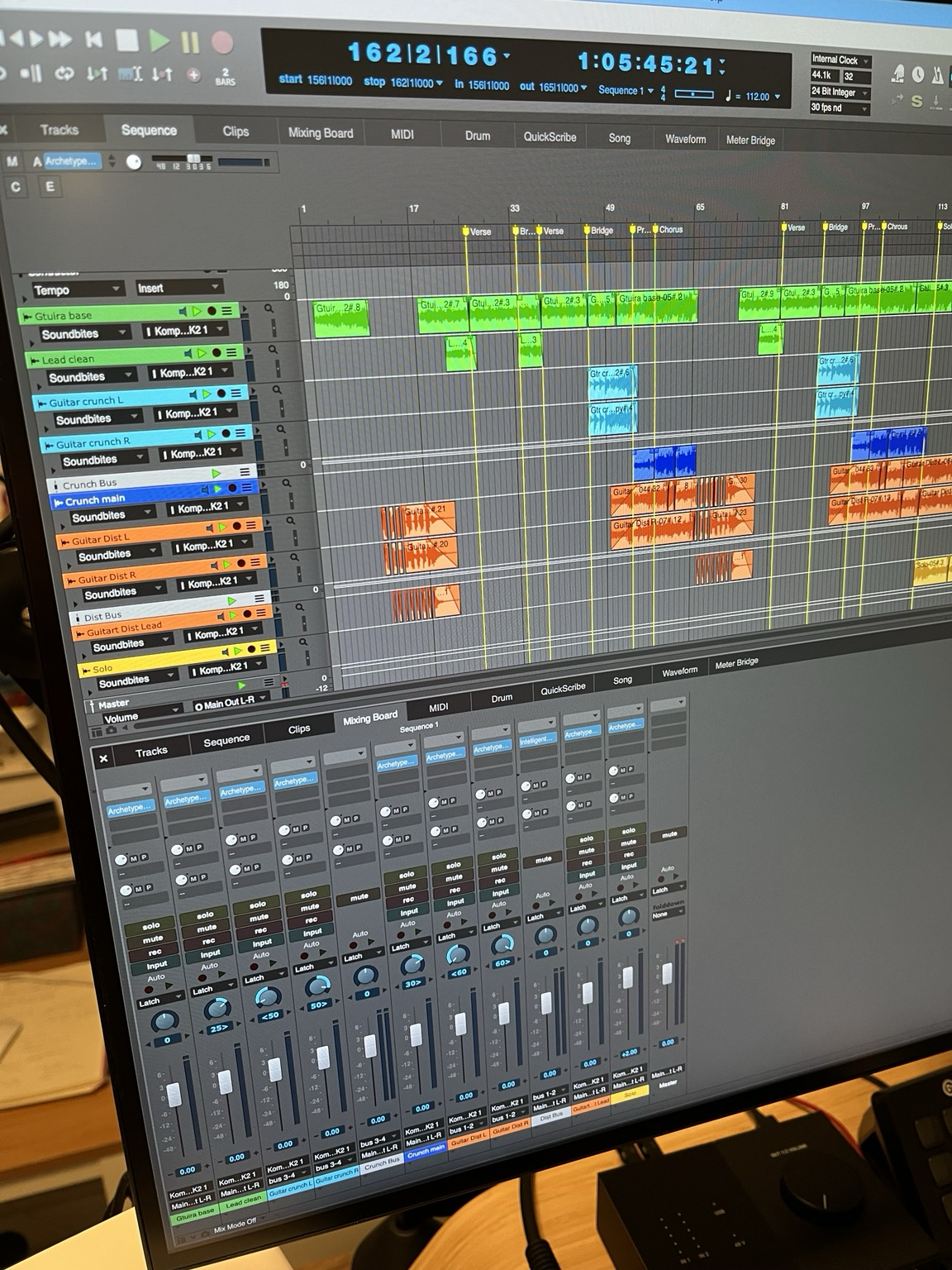This screenshot has height=1270, width=952.
Task: Click the speaker icon on Lead clean track
Action: (188, 353)
